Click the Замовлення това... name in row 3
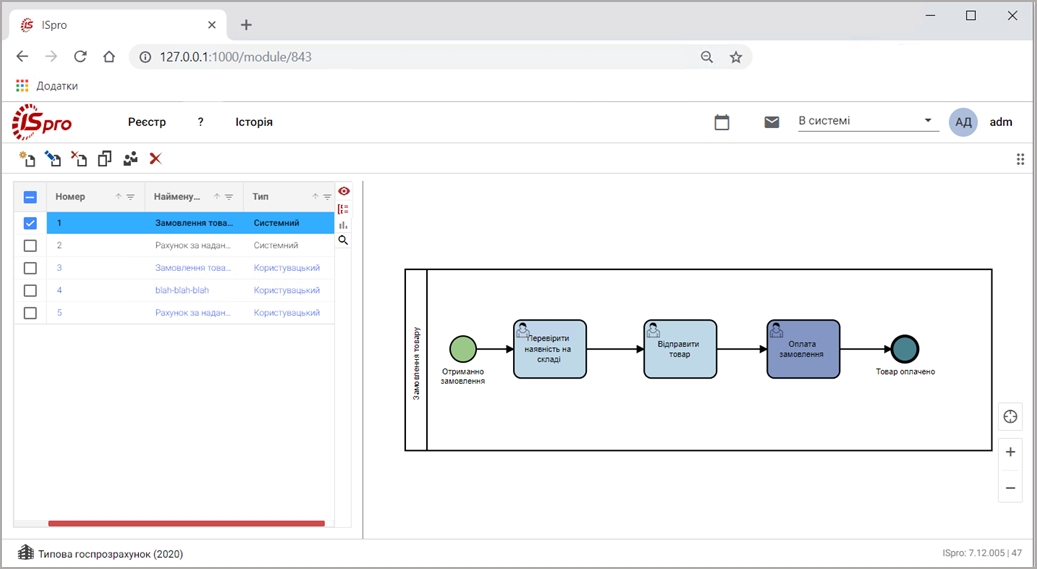Image resolution: width=1037 pixels, height=569 pixels. (x=193, y=268)
